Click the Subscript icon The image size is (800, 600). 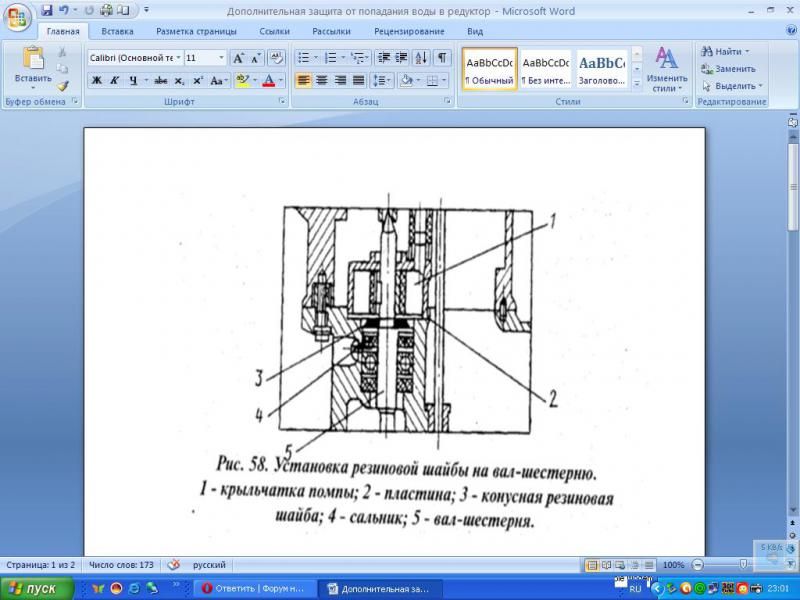(179, 80)
